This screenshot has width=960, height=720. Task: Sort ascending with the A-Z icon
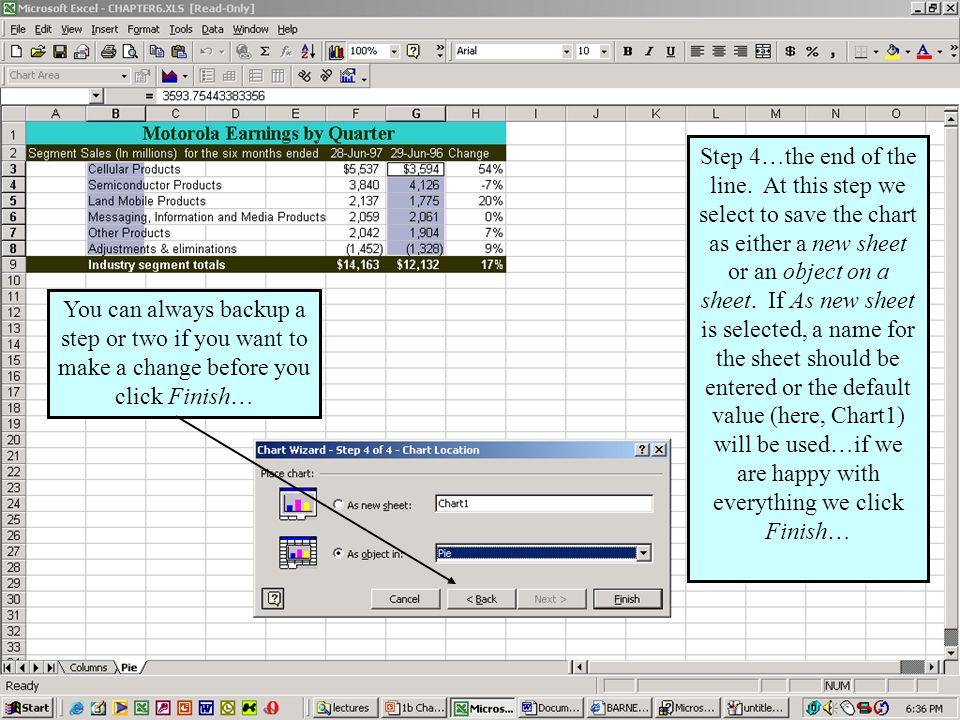pyautogui.click(x=308, y=51)
